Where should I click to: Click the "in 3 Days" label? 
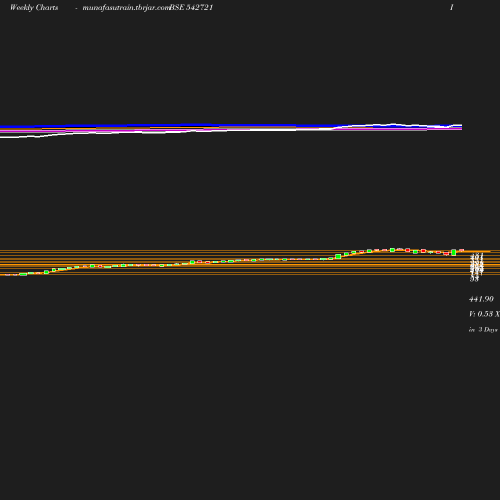point(483,330)
